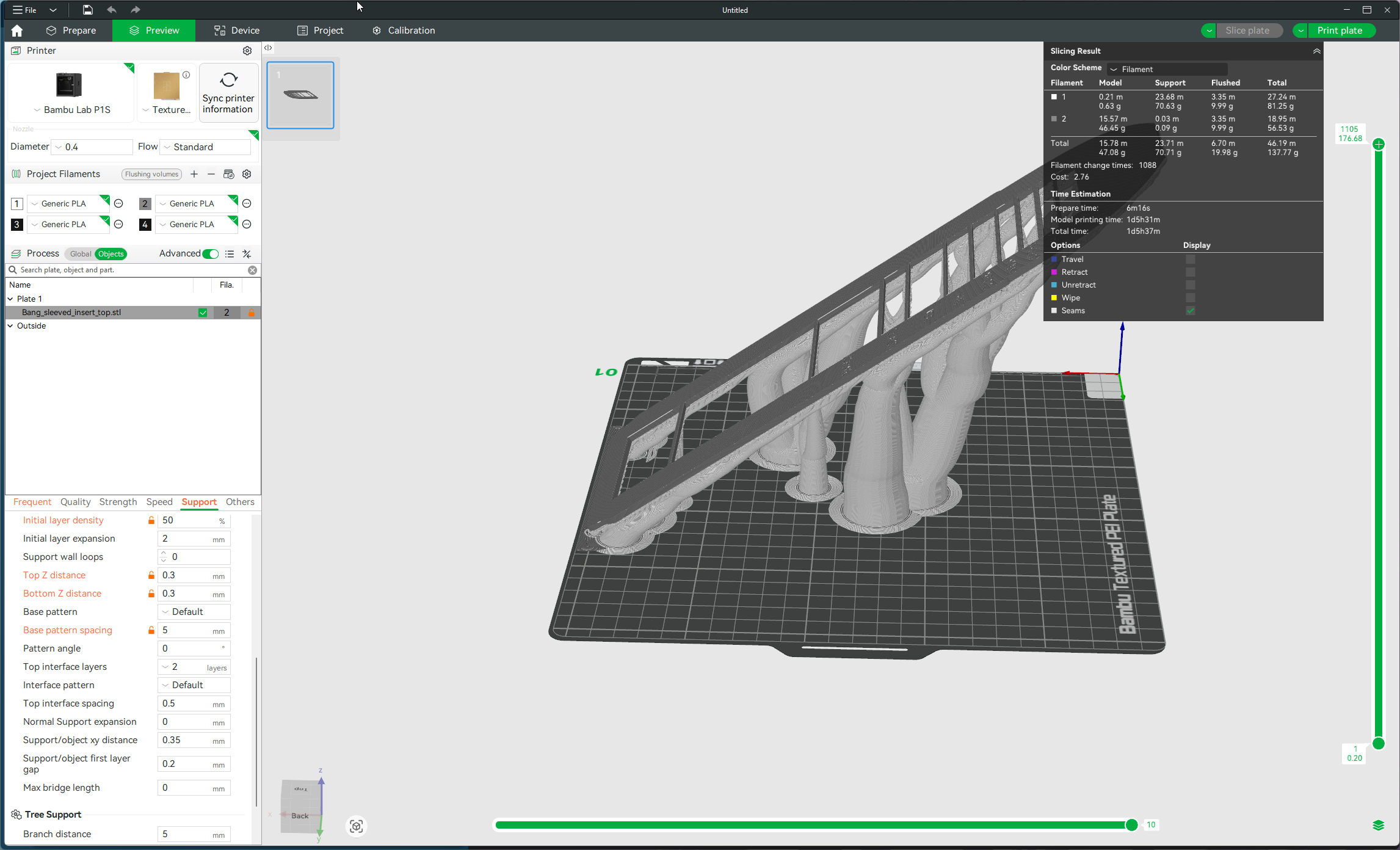Open the Strength settings tab
Screen dimensions: 1400x850
click(x=118, y=502)
